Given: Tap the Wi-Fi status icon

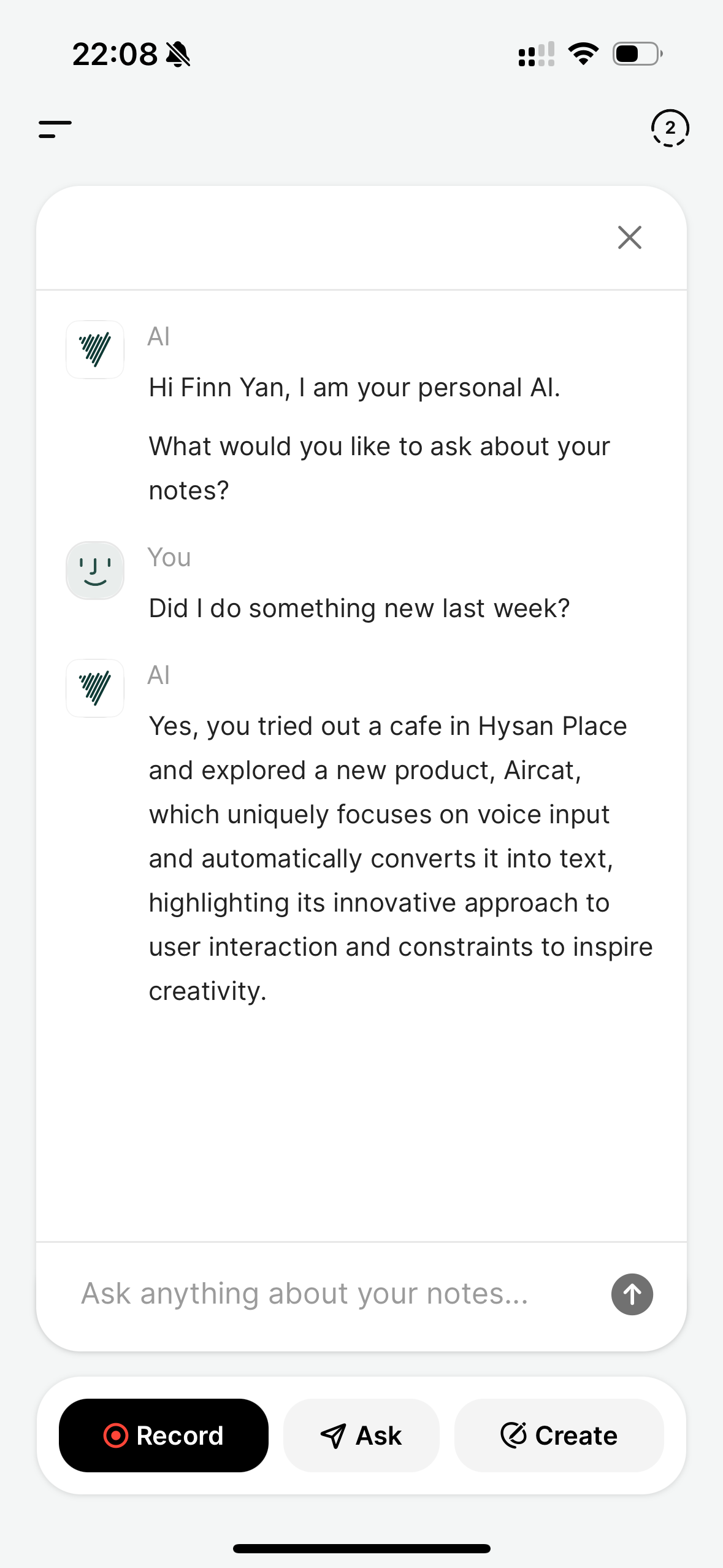Looking at the screenshot, I should (x=583, y=54).
